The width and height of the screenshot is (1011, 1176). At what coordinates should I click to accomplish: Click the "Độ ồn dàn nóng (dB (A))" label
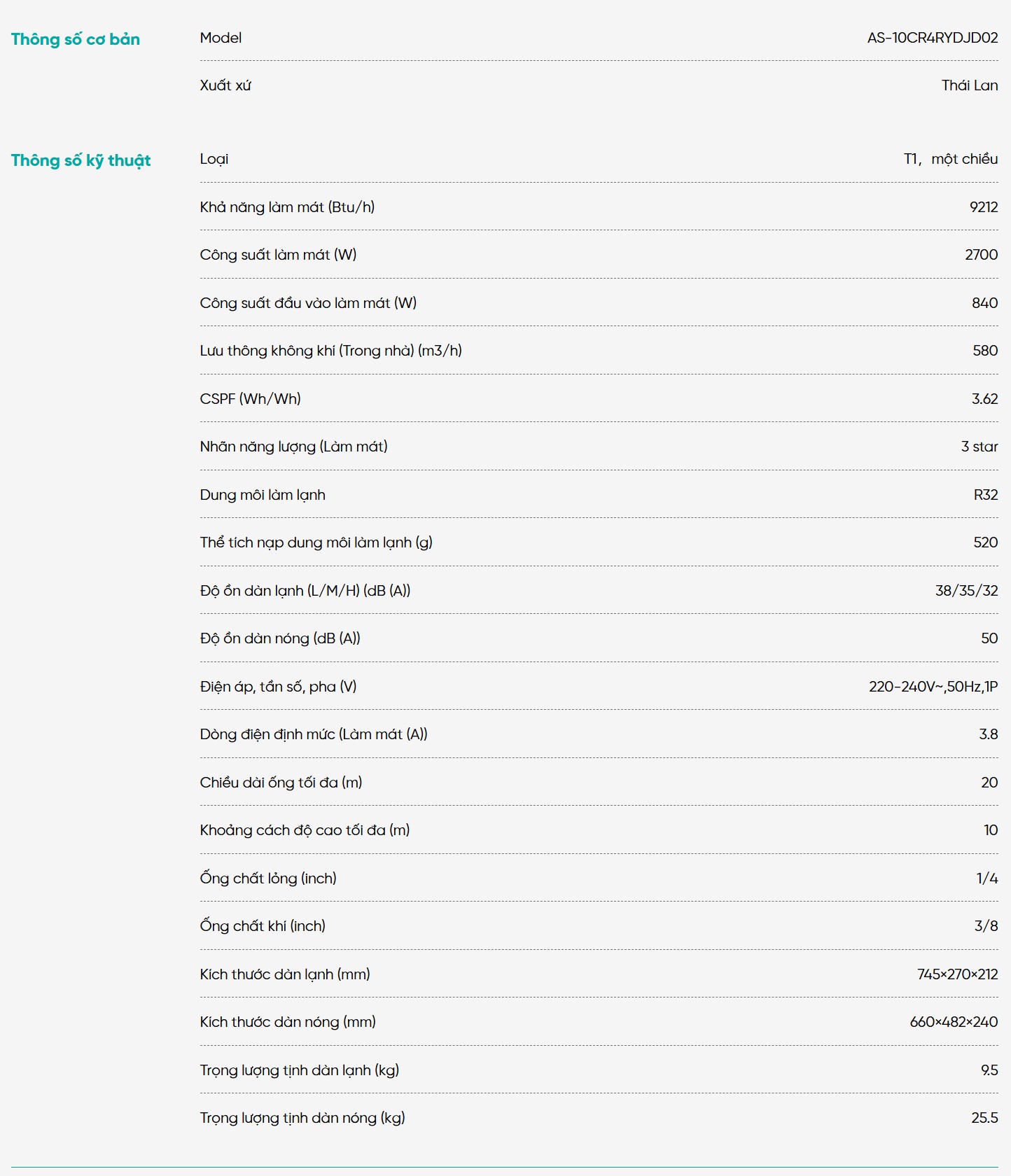[280, 638]
